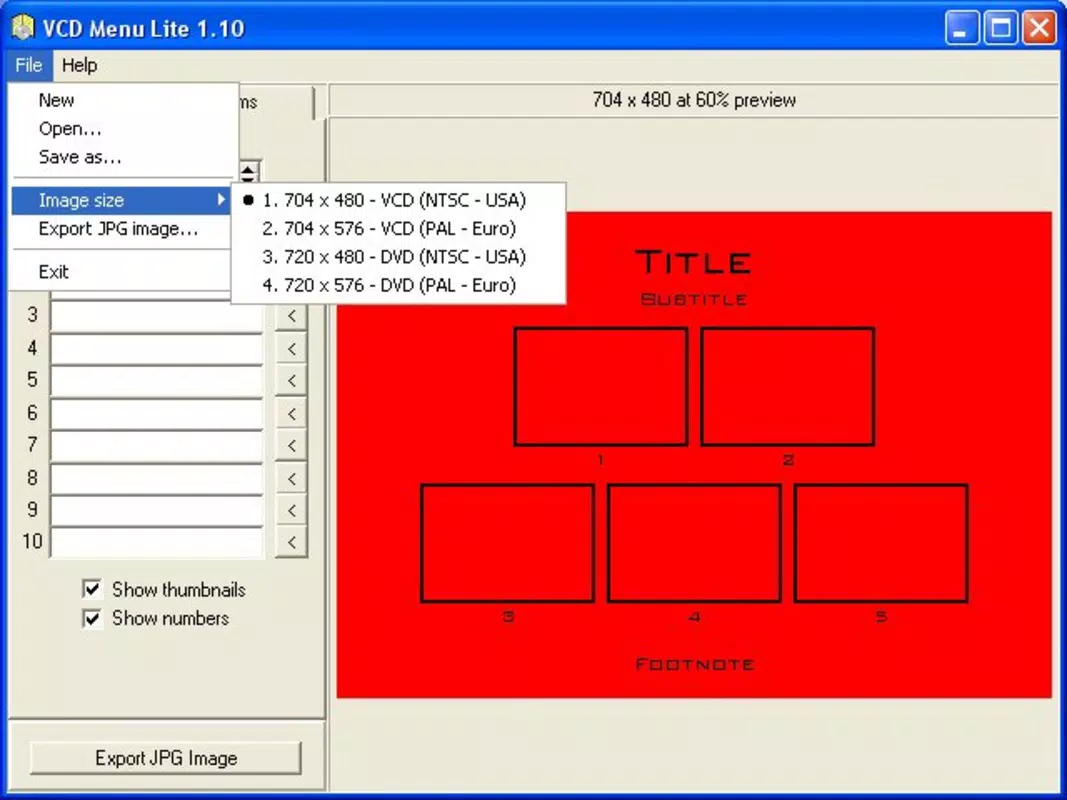Select 704 x 480 VCD NTSC size
Screen dimensions: 1067x800
399,200
